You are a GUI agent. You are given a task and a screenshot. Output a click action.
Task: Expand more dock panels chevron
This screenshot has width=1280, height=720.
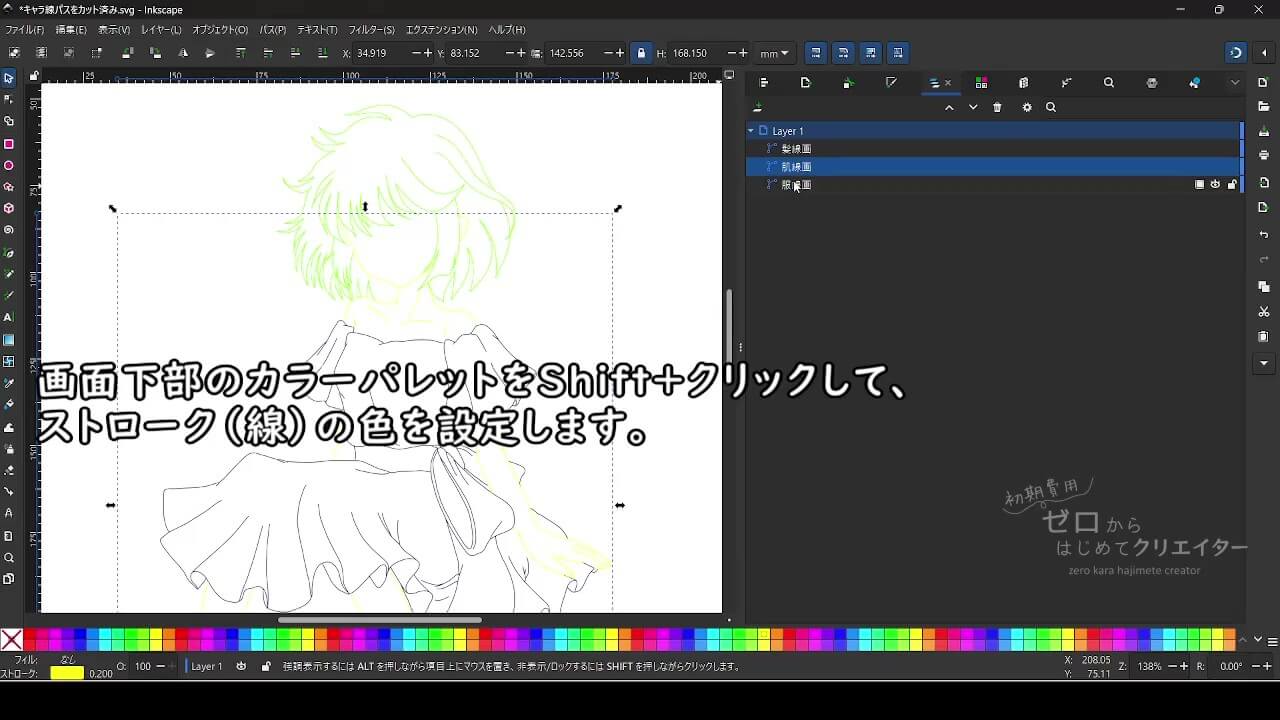point(1235,83)
